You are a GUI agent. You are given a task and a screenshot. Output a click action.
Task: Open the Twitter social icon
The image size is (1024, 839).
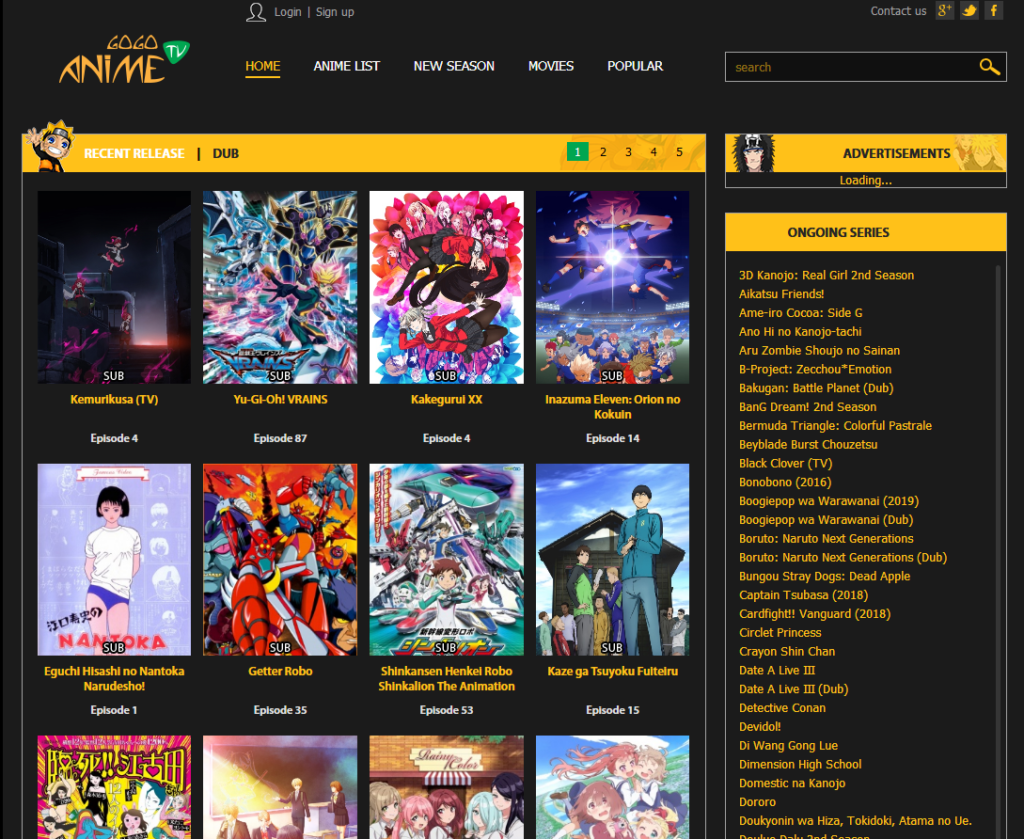(969, 10)
